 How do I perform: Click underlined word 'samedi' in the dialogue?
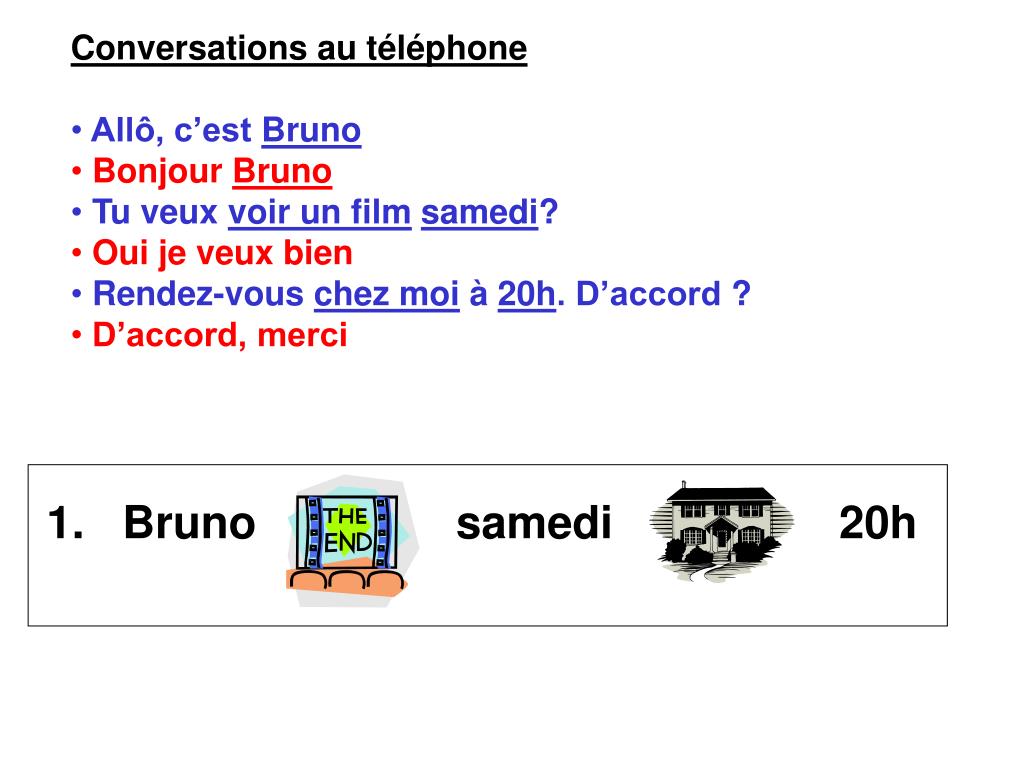(x=479, y=212)
